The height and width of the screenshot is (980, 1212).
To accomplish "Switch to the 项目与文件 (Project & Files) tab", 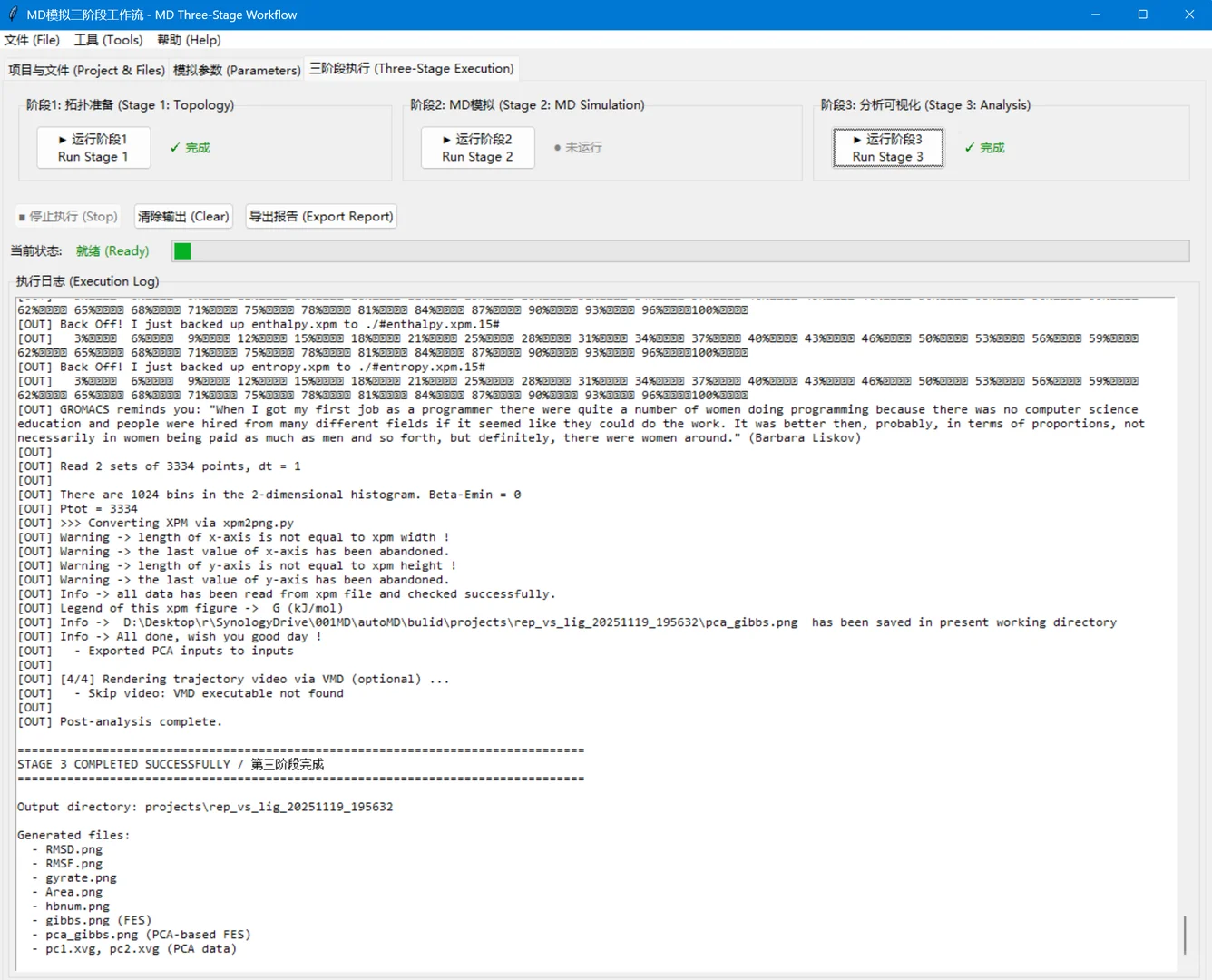I will [x=86, y=70].
